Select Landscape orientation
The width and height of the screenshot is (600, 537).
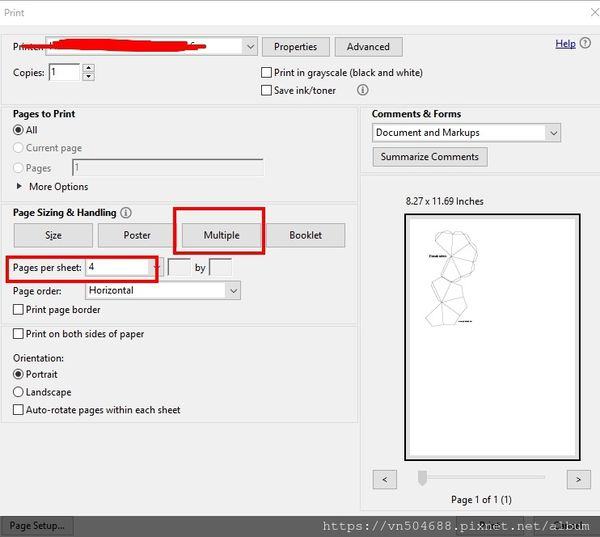click(x=19, y=392)
